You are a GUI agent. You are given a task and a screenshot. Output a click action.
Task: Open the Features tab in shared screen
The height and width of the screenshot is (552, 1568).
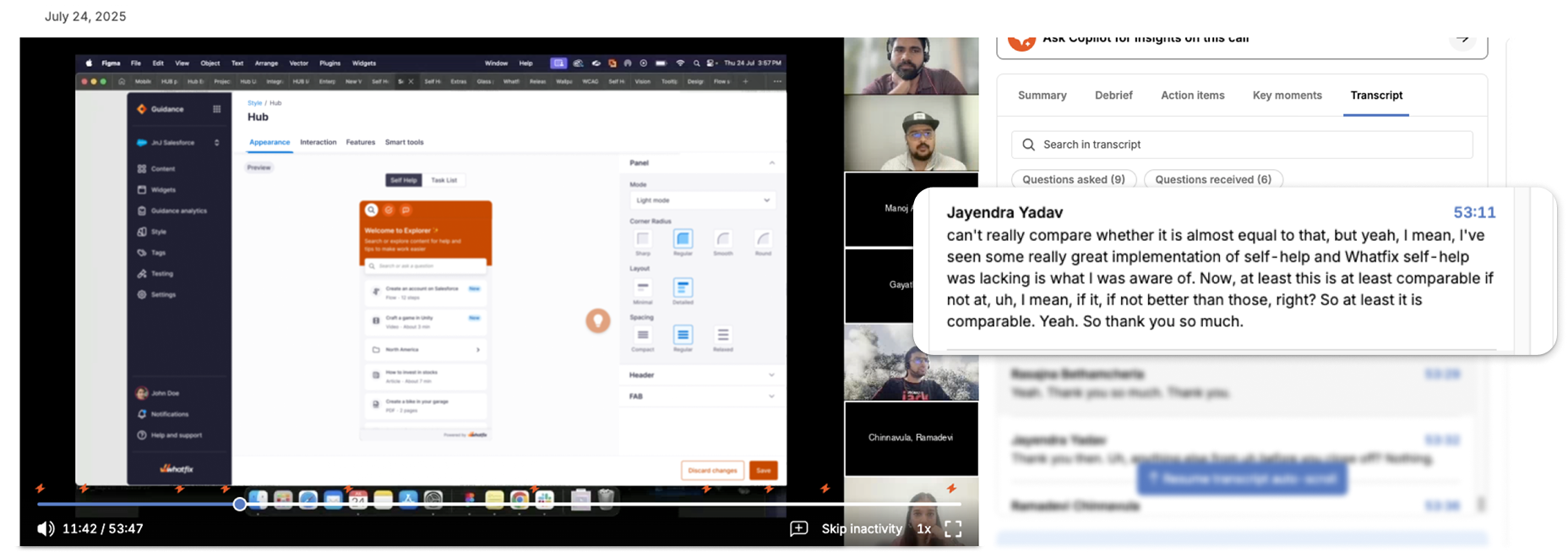[360, 142]
